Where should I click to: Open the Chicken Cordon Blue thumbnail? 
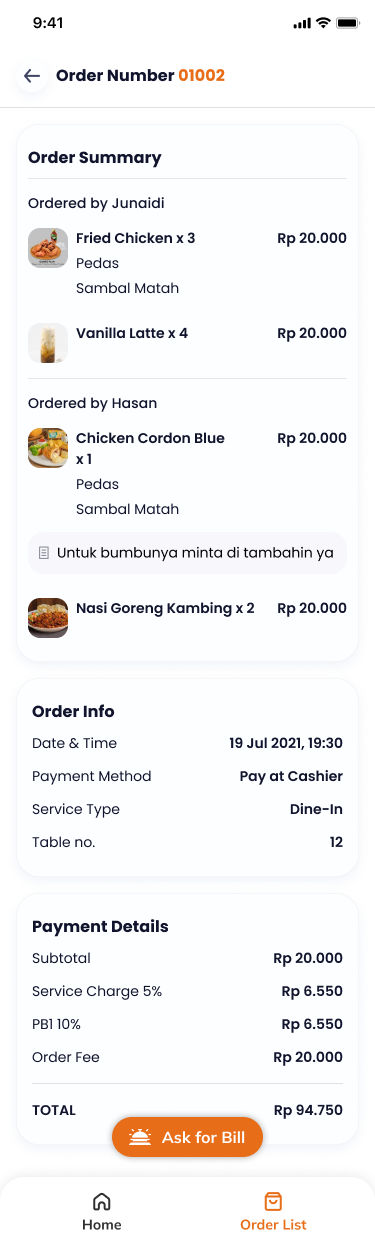[48, 448]
